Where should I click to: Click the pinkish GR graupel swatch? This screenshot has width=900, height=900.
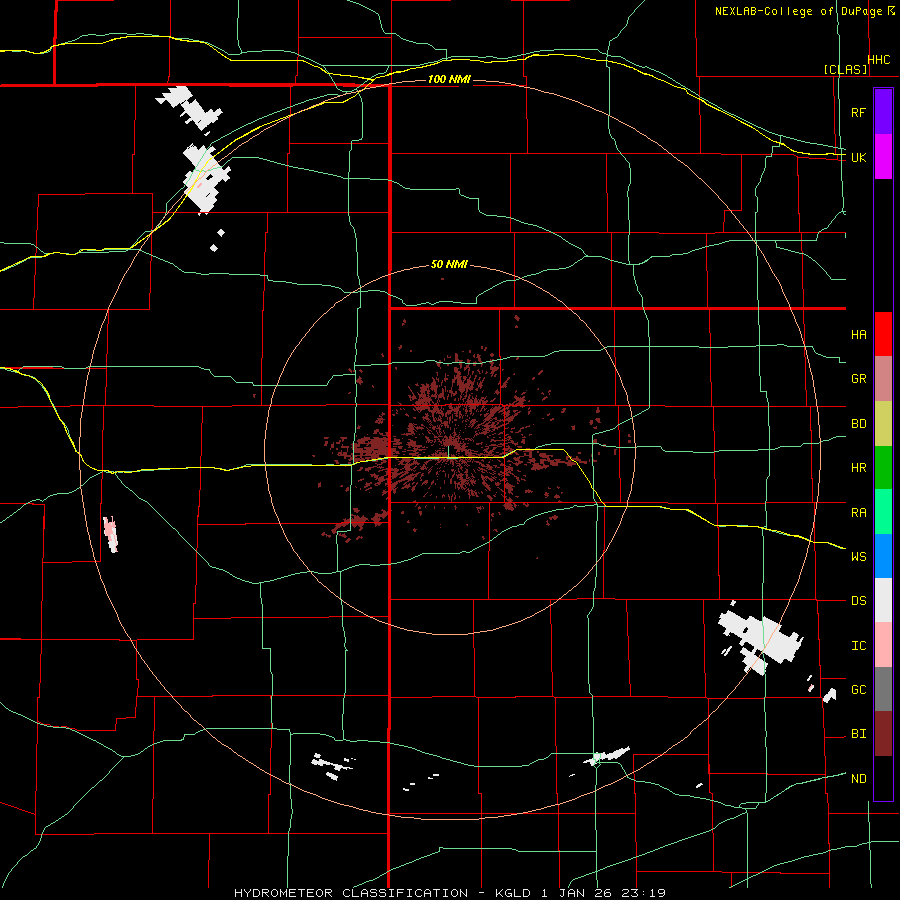[883, 379]
